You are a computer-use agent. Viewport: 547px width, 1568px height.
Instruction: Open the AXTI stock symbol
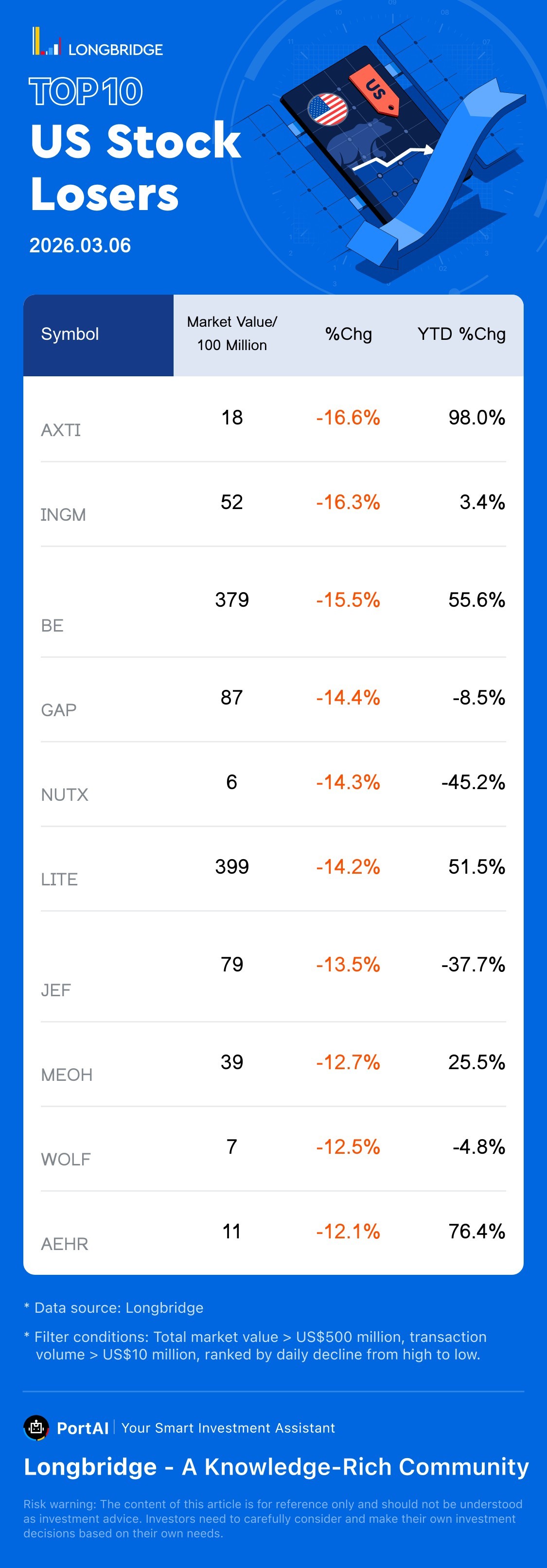61,430
